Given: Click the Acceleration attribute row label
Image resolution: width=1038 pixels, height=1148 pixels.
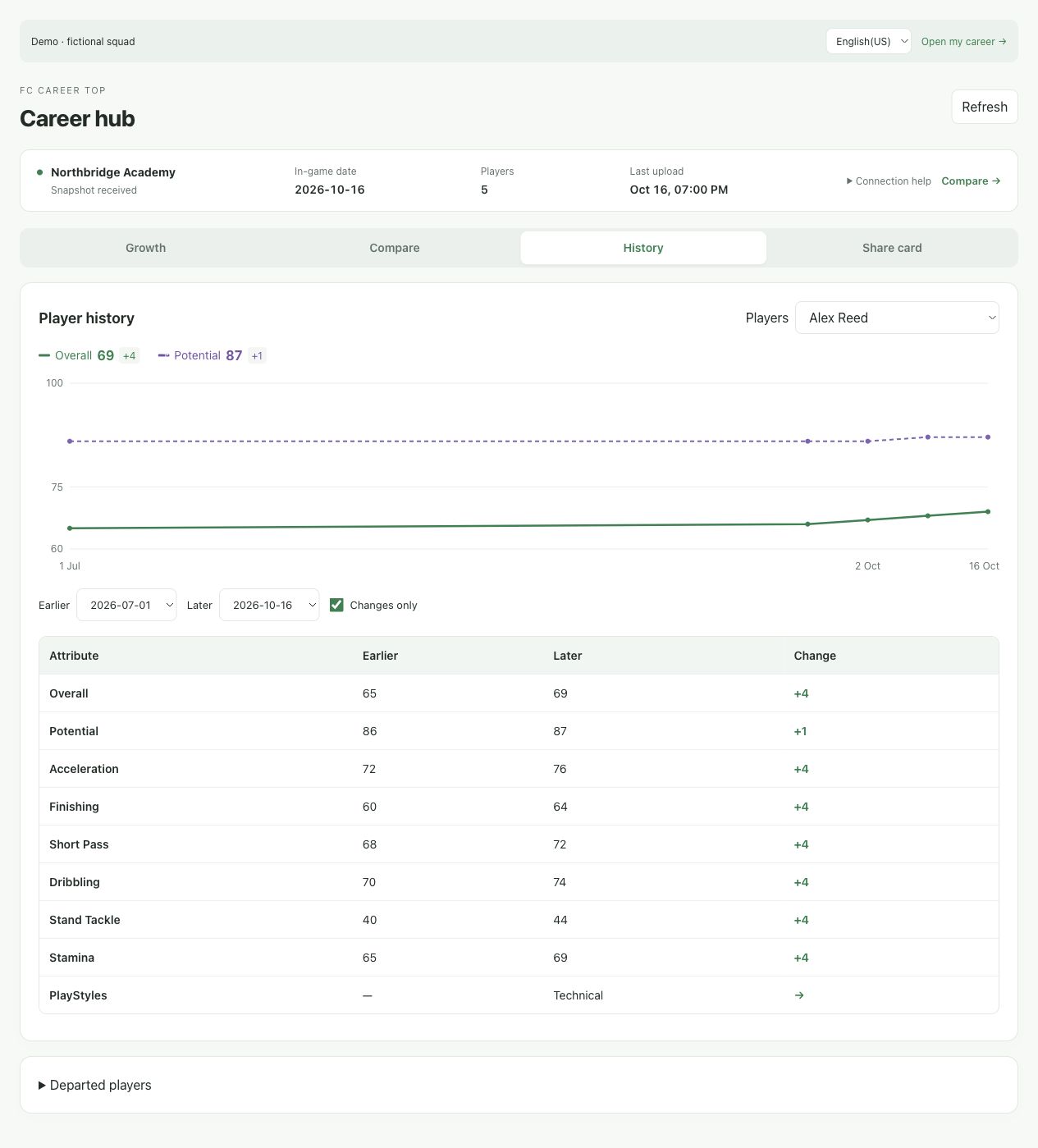Looking at the screenshot, I should 84,769.
